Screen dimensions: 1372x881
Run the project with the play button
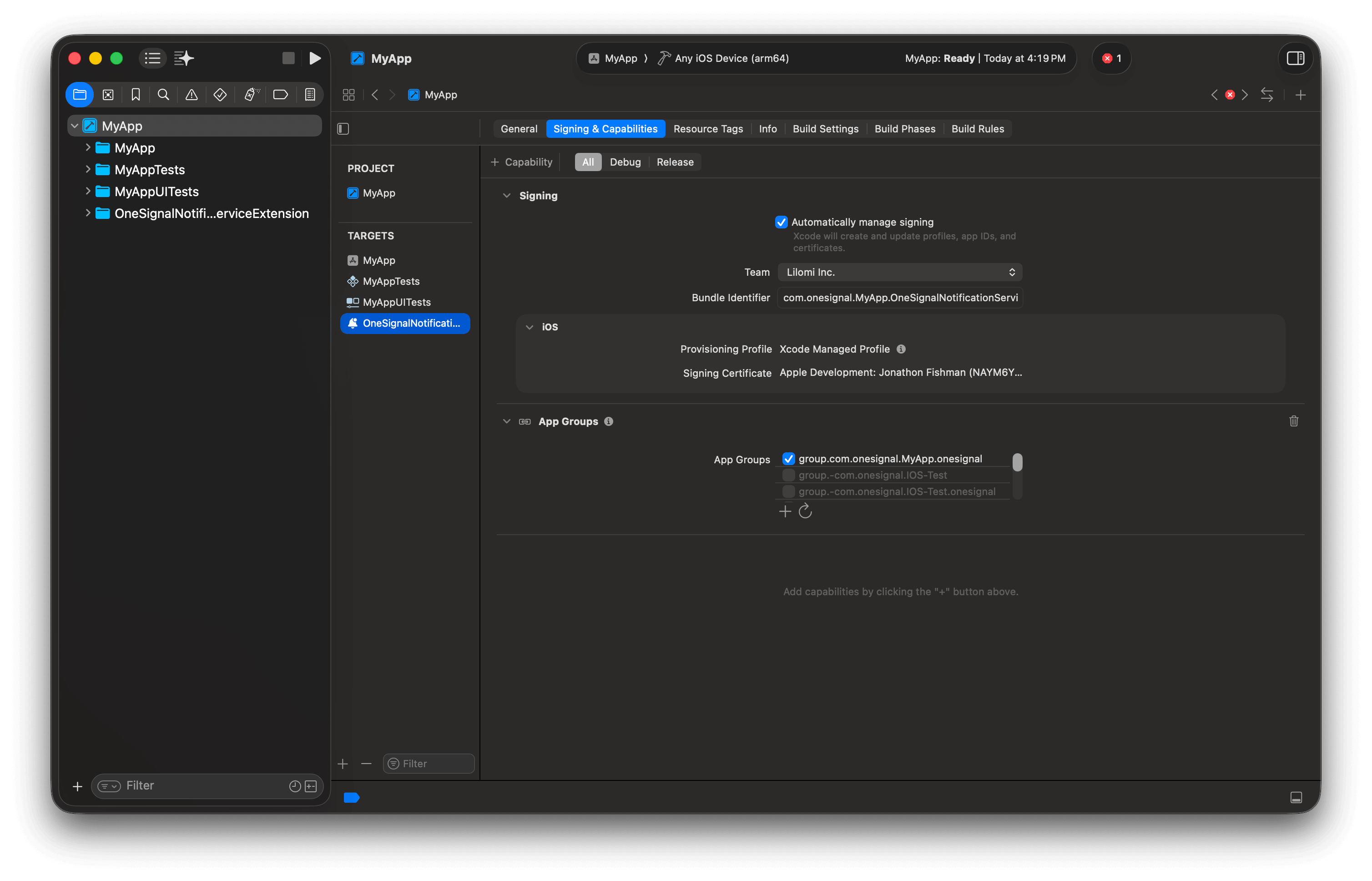[x=314, y=58]
